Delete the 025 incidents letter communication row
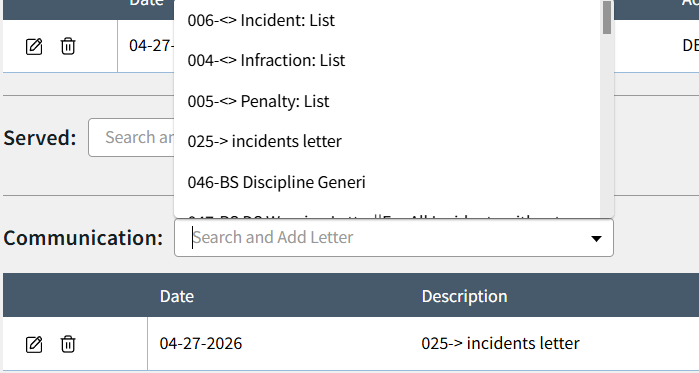The image size is (699, 373). pyautogui.click(x=68, y=344)
